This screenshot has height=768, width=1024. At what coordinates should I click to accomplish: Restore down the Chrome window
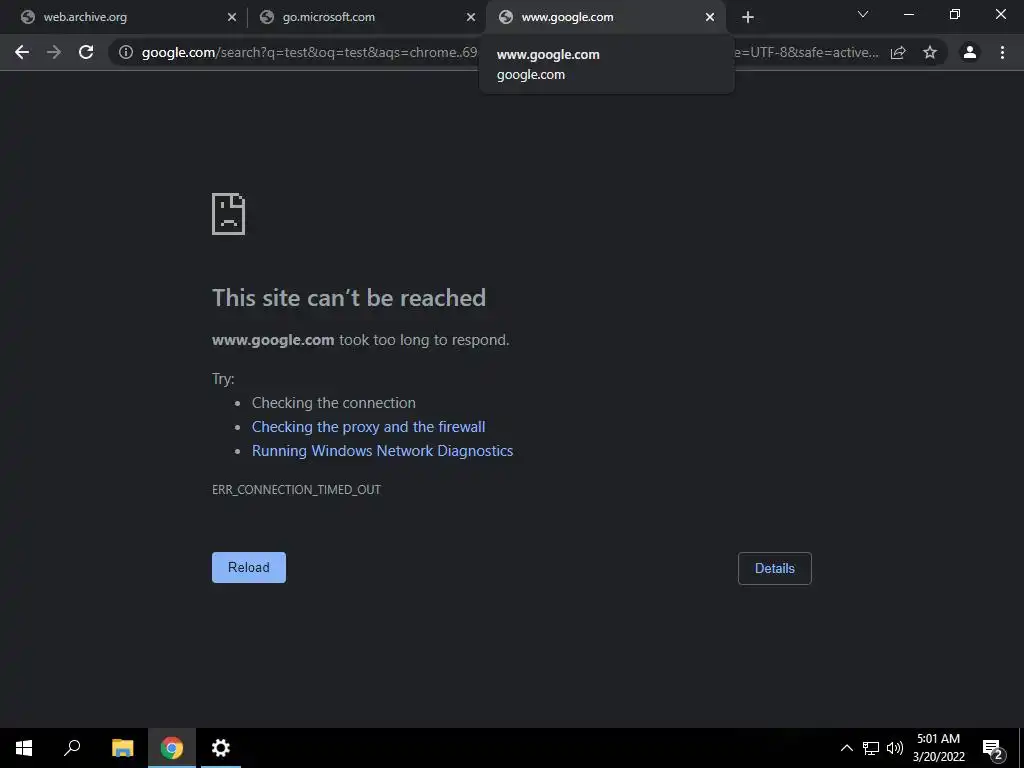[x=955, y=14]
